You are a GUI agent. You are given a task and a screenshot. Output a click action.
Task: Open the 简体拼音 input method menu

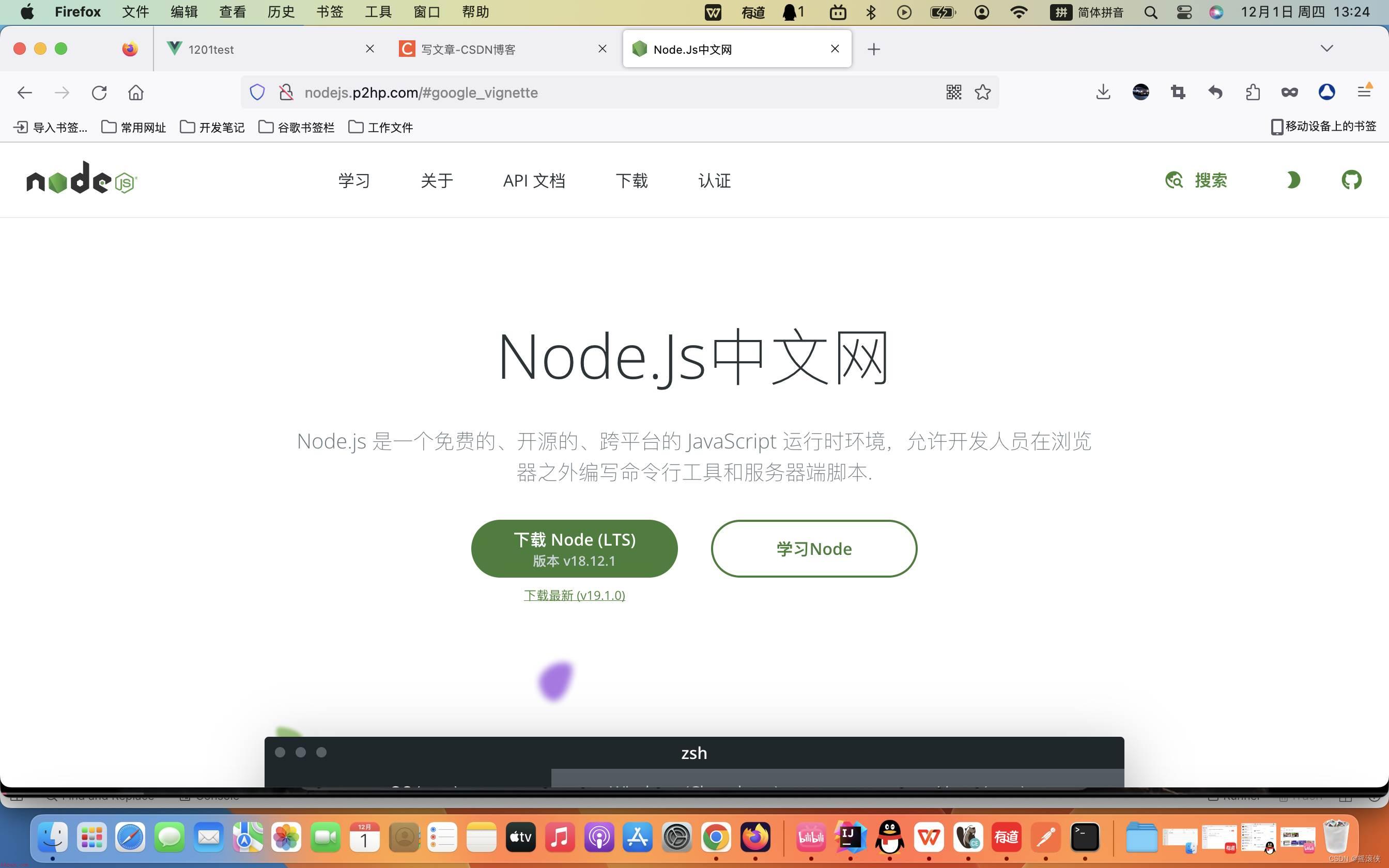point(1087,12)
